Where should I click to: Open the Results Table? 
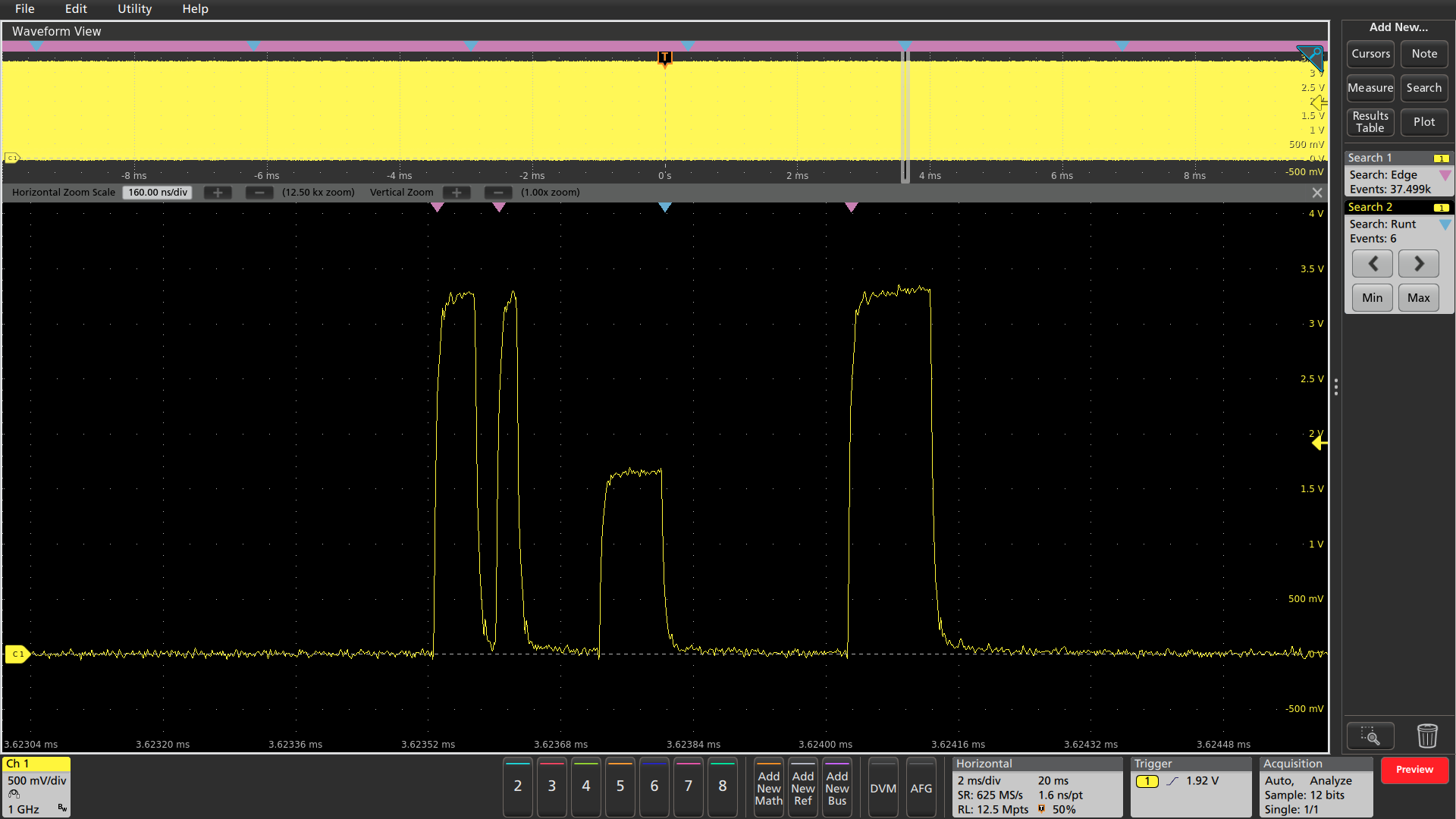(1370, 122)
